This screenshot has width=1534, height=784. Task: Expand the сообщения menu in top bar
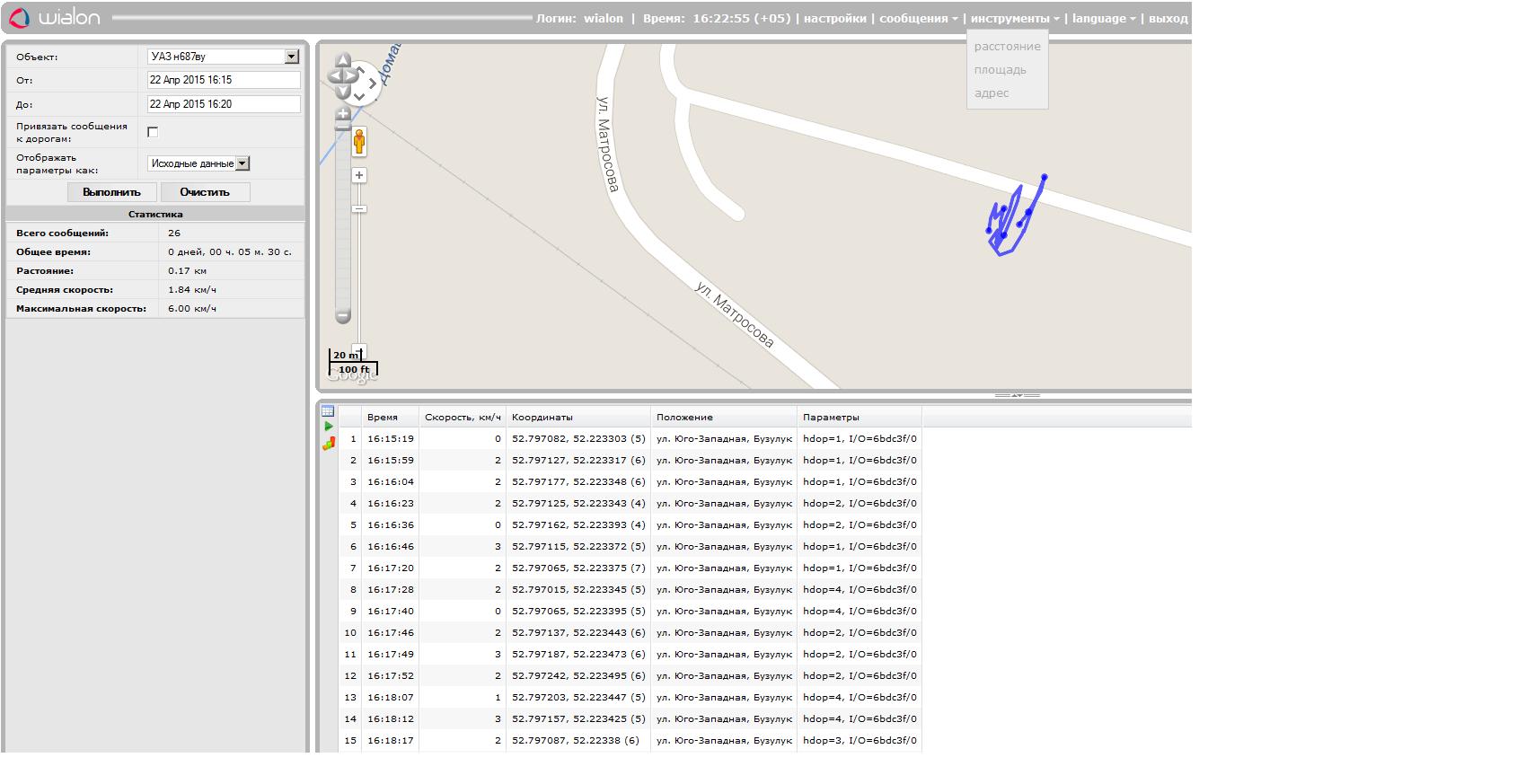pyautogui.click(x=918, y=18)
